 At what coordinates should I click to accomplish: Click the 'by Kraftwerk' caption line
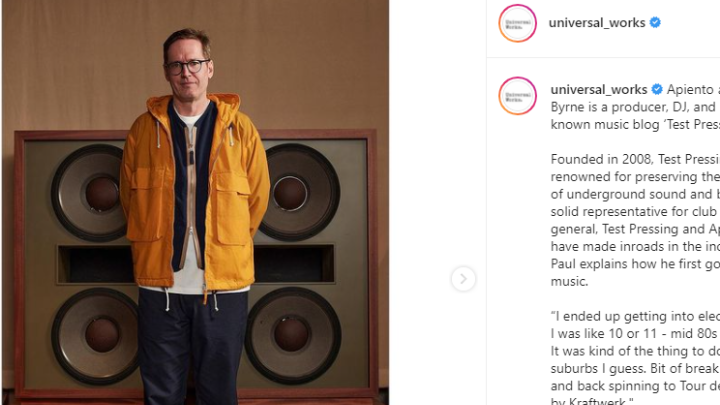coord(592,401)
